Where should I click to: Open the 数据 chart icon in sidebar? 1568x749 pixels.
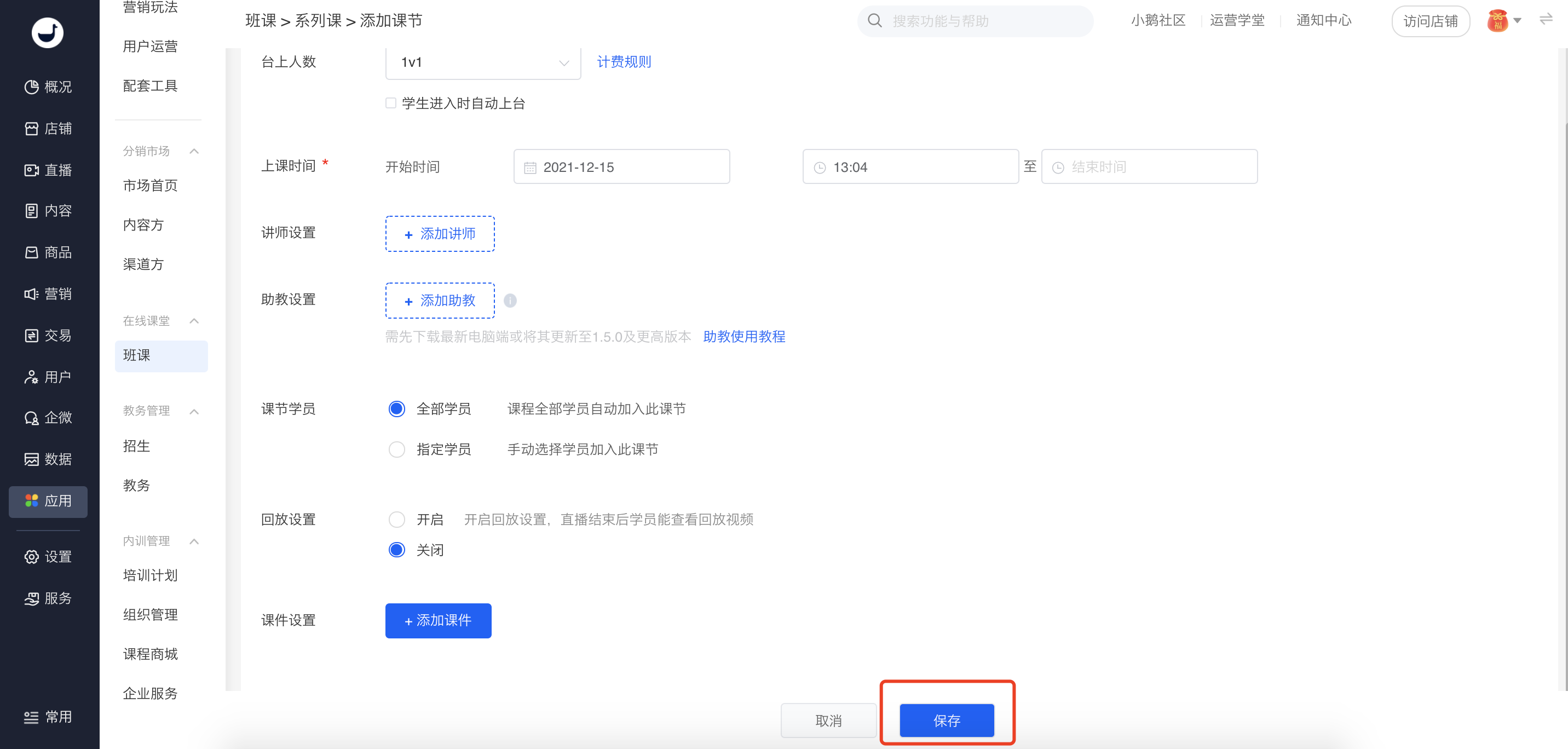click(32, 459)
